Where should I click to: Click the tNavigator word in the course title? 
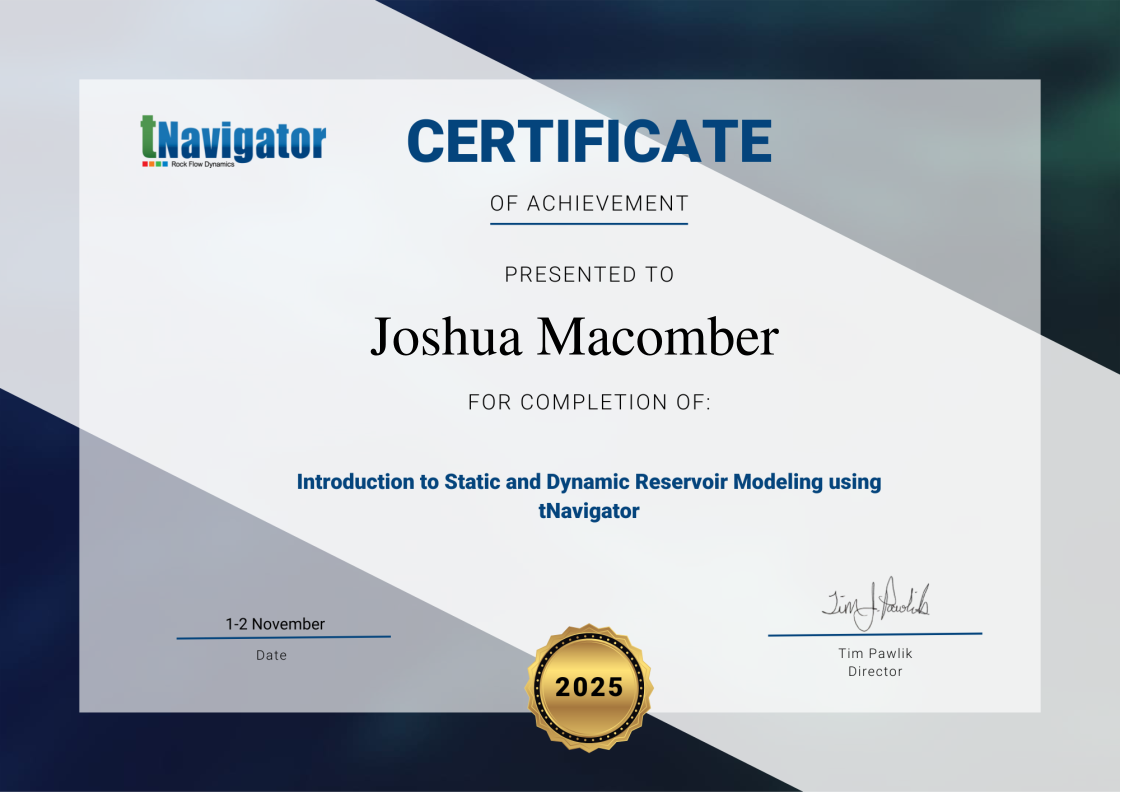589,511
